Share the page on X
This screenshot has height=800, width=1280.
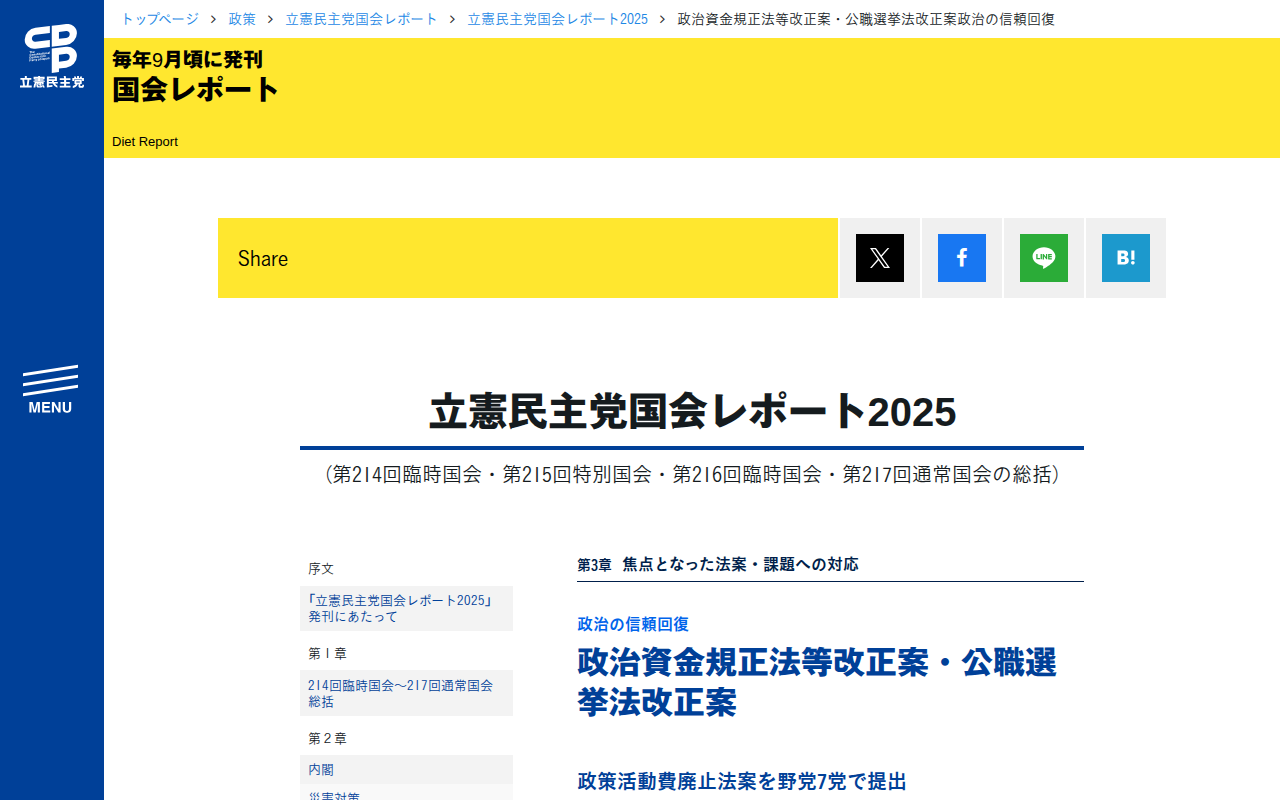click(880, 258)
